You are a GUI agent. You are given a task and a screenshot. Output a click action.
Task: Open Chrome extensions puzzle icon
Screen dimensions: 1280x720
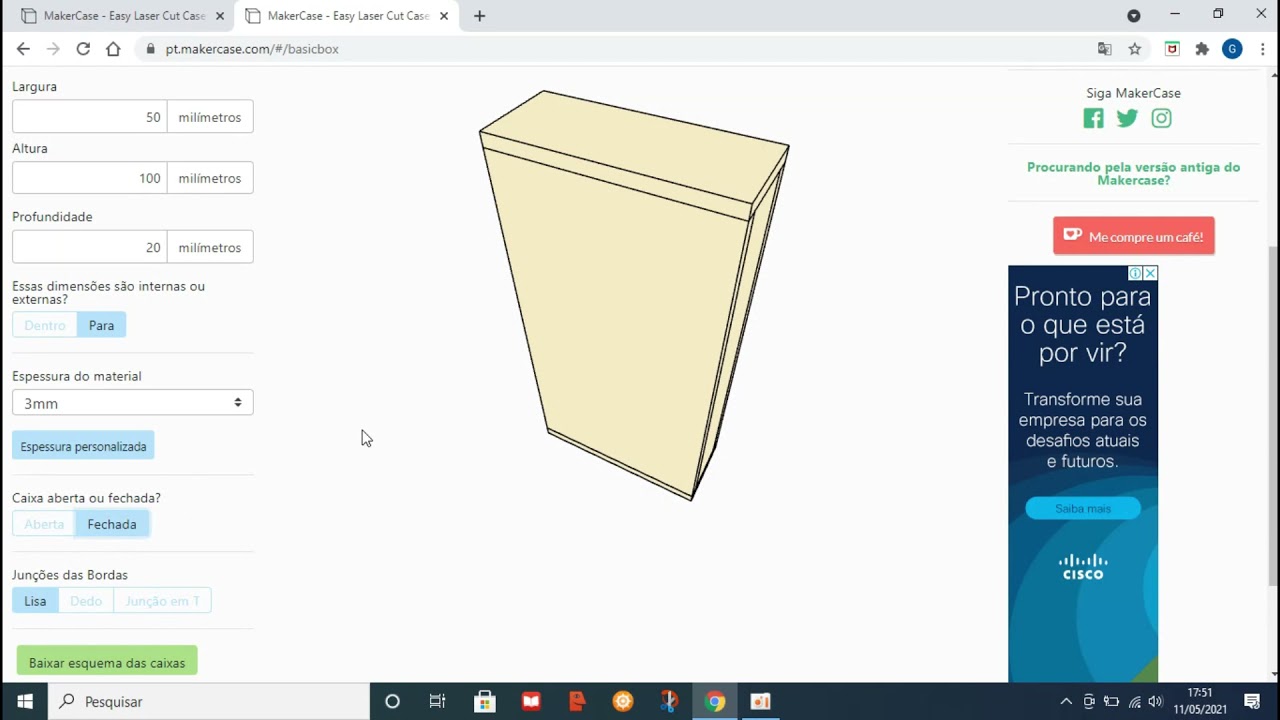point(1202,49)
